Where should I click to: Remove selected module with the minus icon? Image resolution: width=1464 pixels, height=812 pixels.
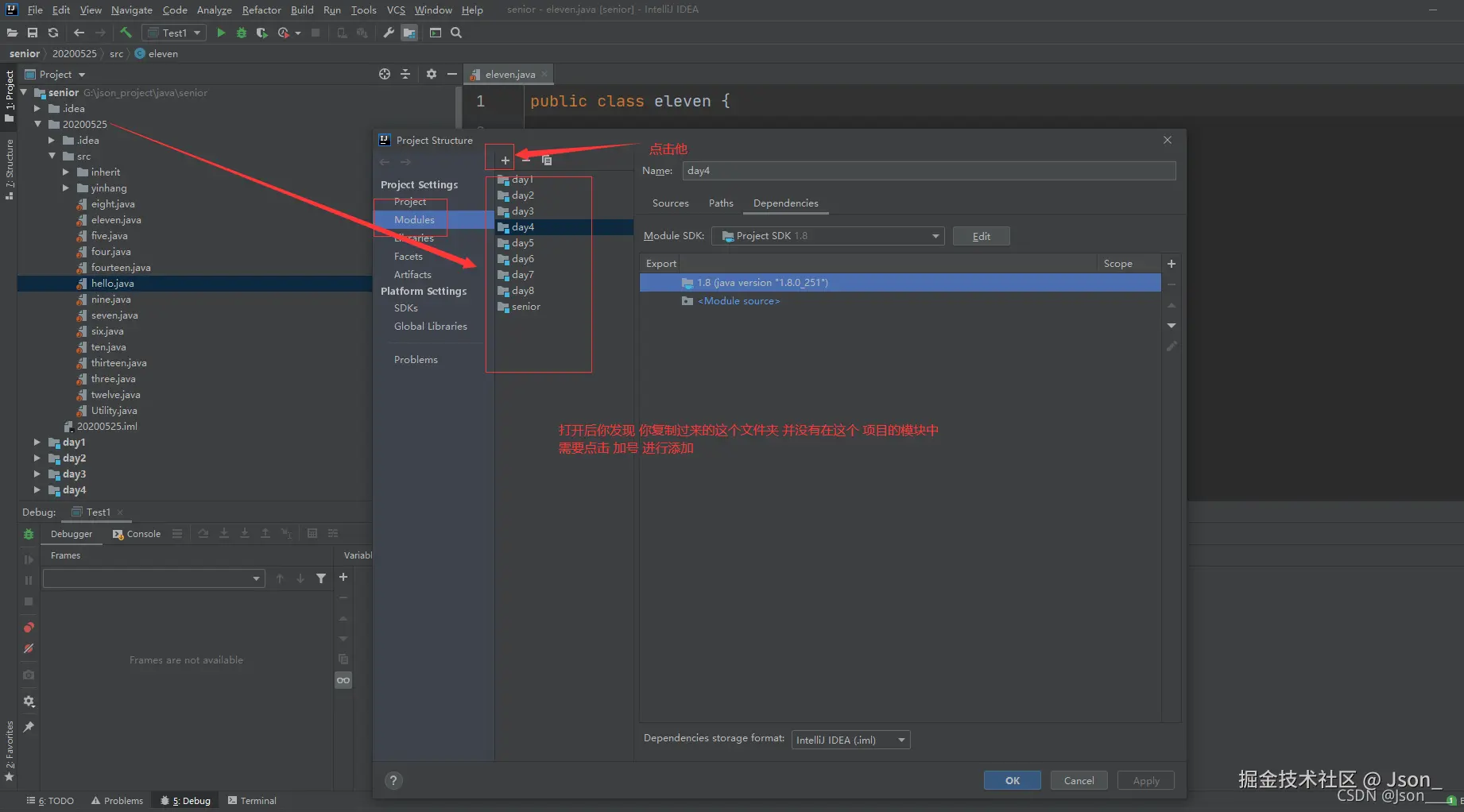point(525,160)
